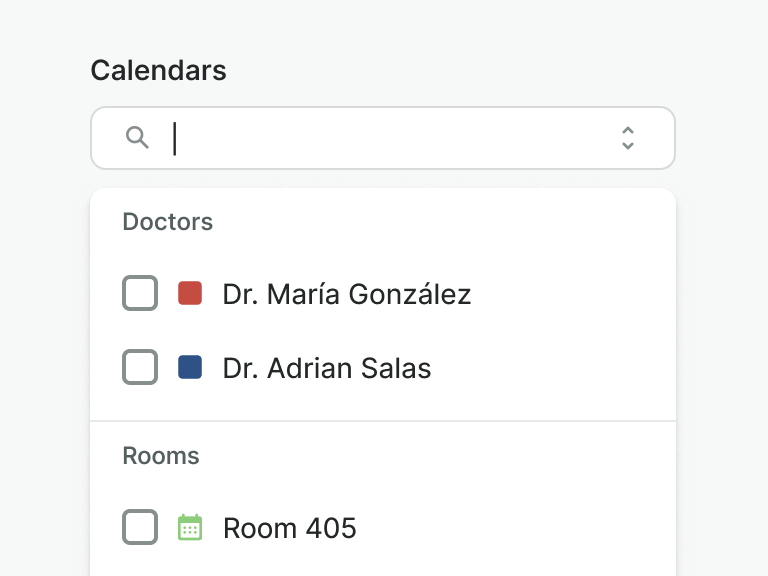
Task: Click the blue square next to Dr. Adrian Salas
Action: (190, 367)
